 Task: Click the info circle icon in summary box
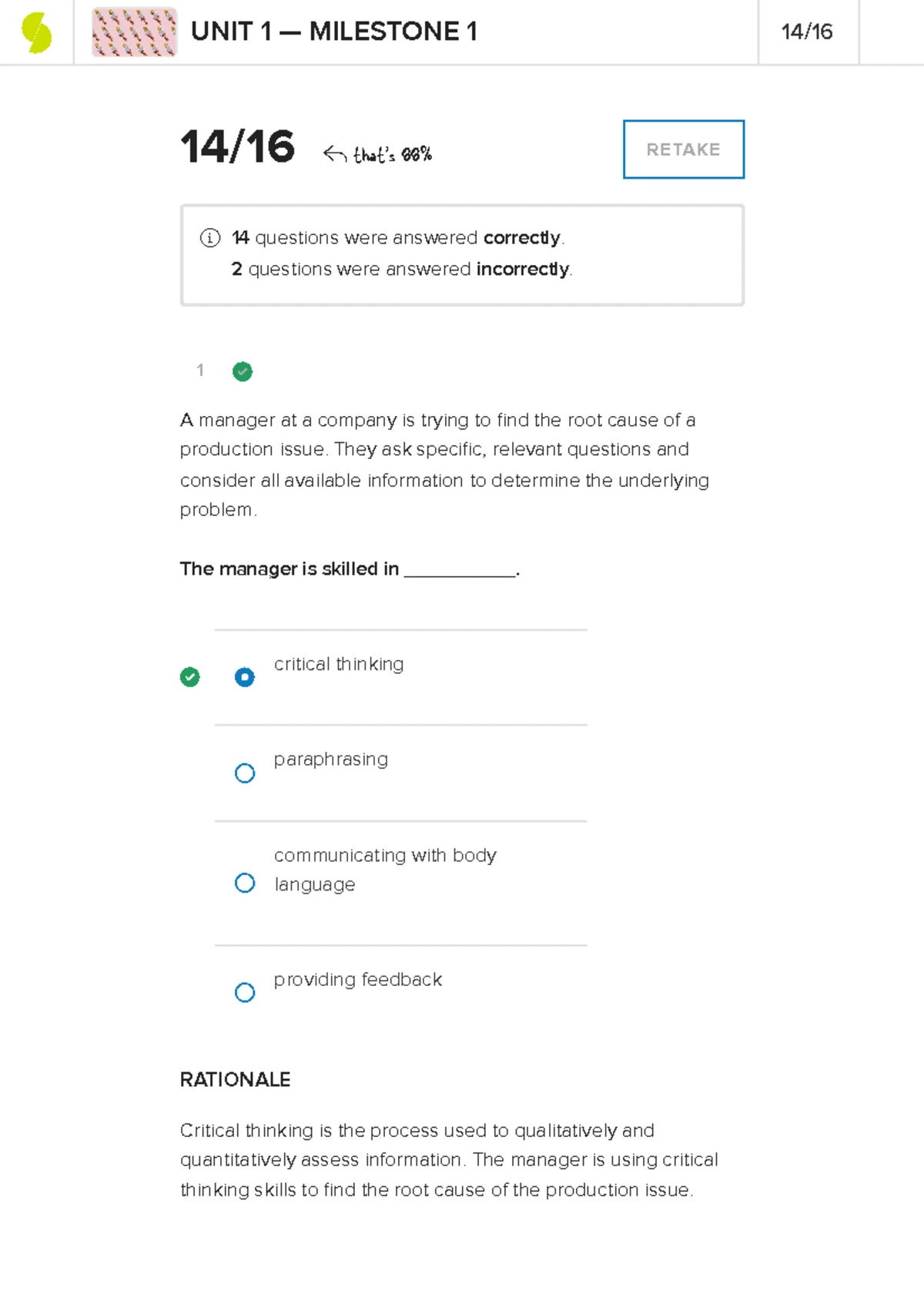coord(209,238)
